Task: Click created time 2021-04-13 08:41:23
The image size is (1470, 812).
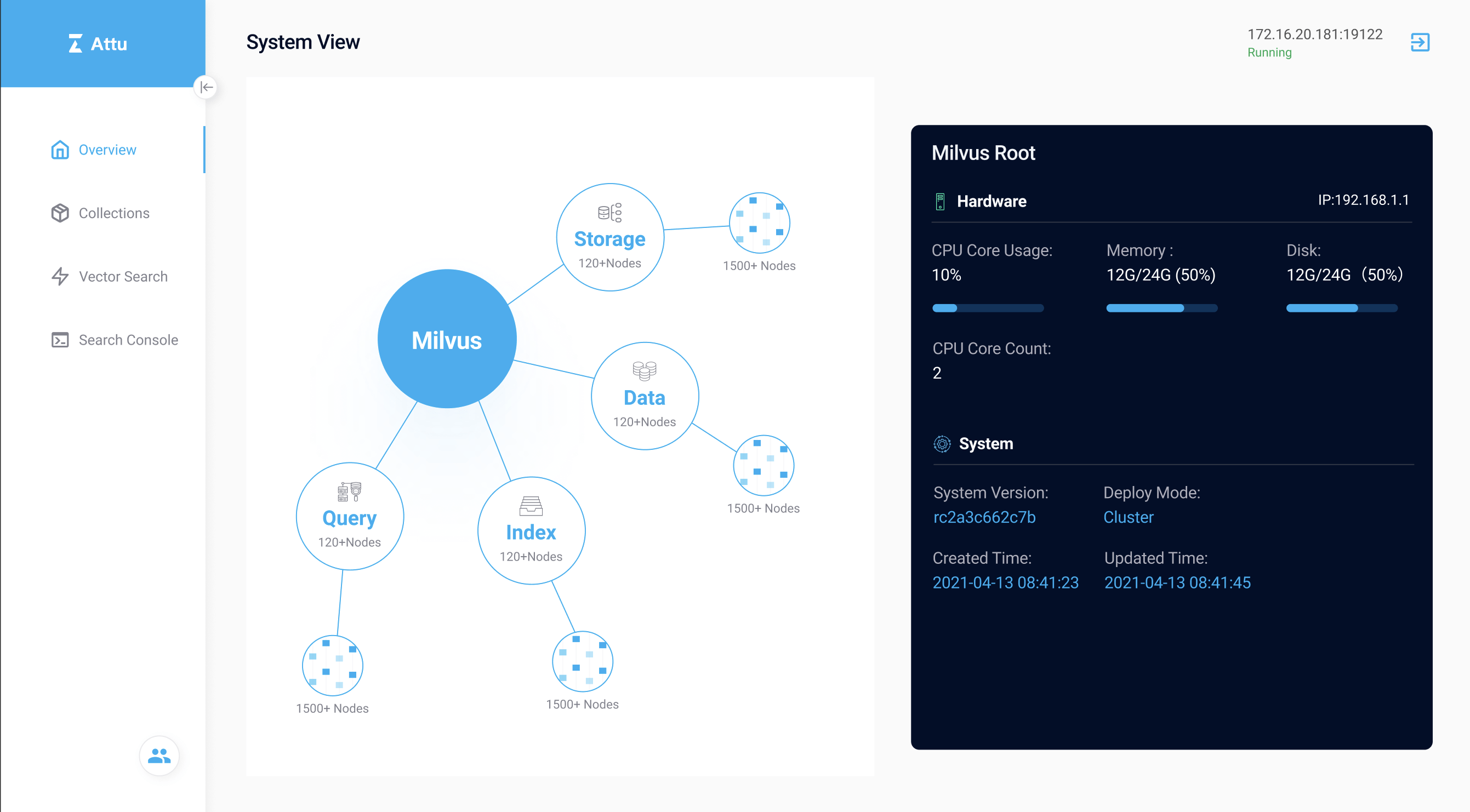Action: (x=1006, y=582)
